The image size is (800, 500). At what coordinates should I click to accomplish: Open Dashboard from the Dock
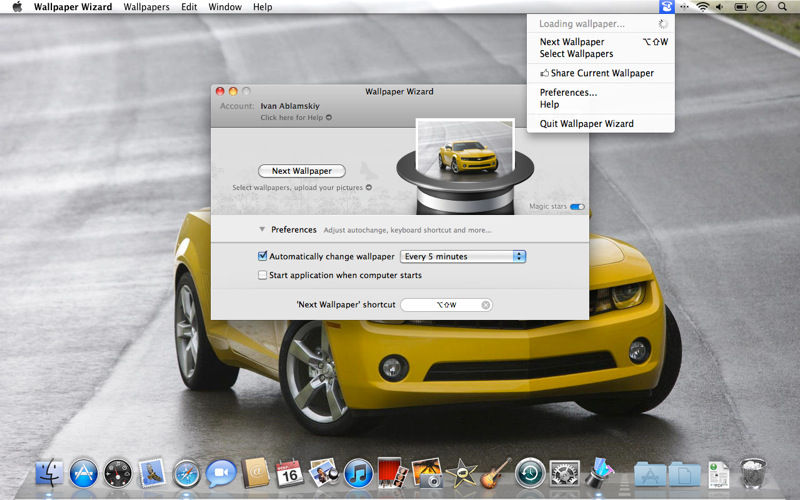118,473
